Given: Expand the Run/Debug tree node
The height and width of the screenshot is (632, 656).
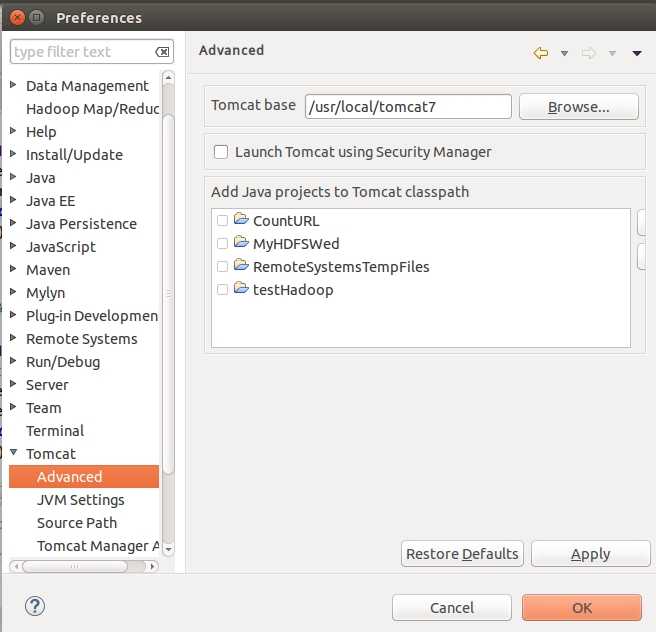Looking at the screenshot, I should point(13,361).
